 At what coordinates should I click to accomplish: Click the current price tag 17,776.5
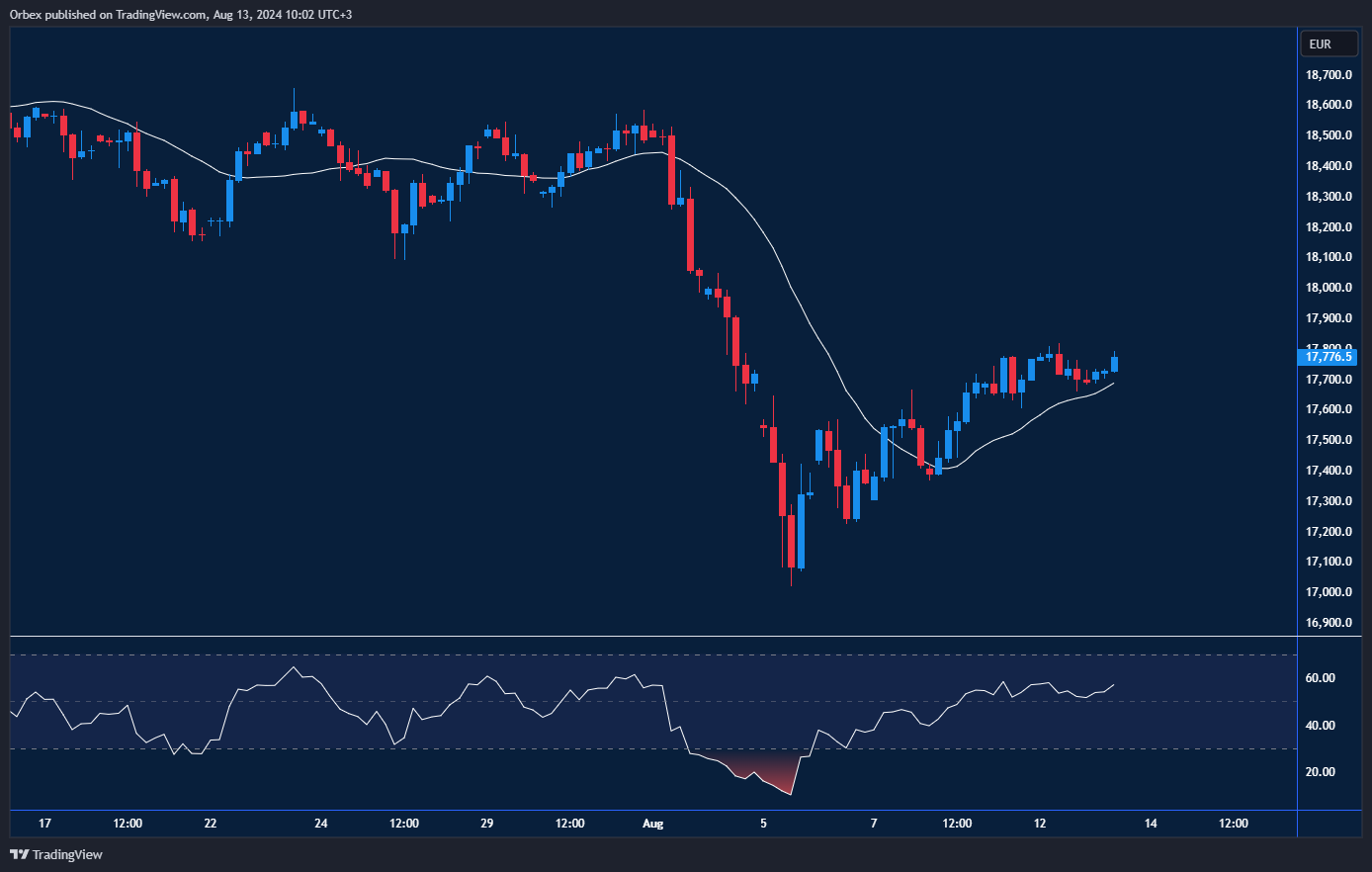(x=1329, y=357)
